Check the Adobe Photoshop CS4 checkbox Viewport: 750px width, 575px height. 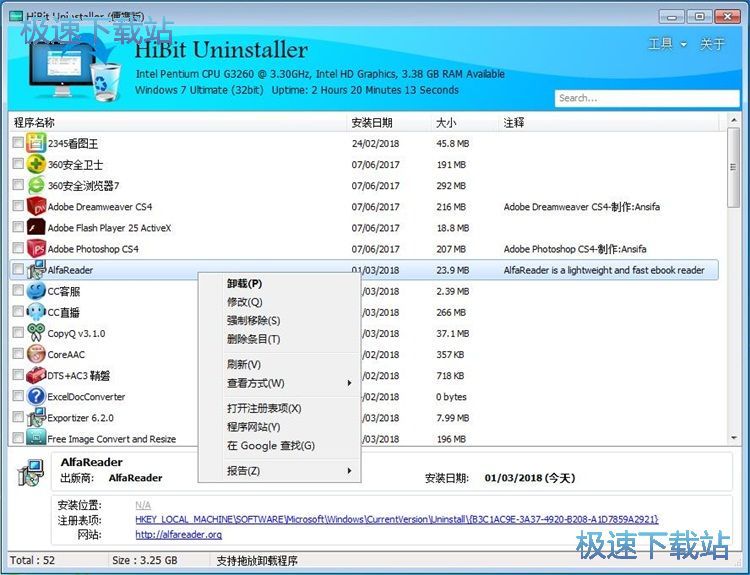[x=18, y=248]
